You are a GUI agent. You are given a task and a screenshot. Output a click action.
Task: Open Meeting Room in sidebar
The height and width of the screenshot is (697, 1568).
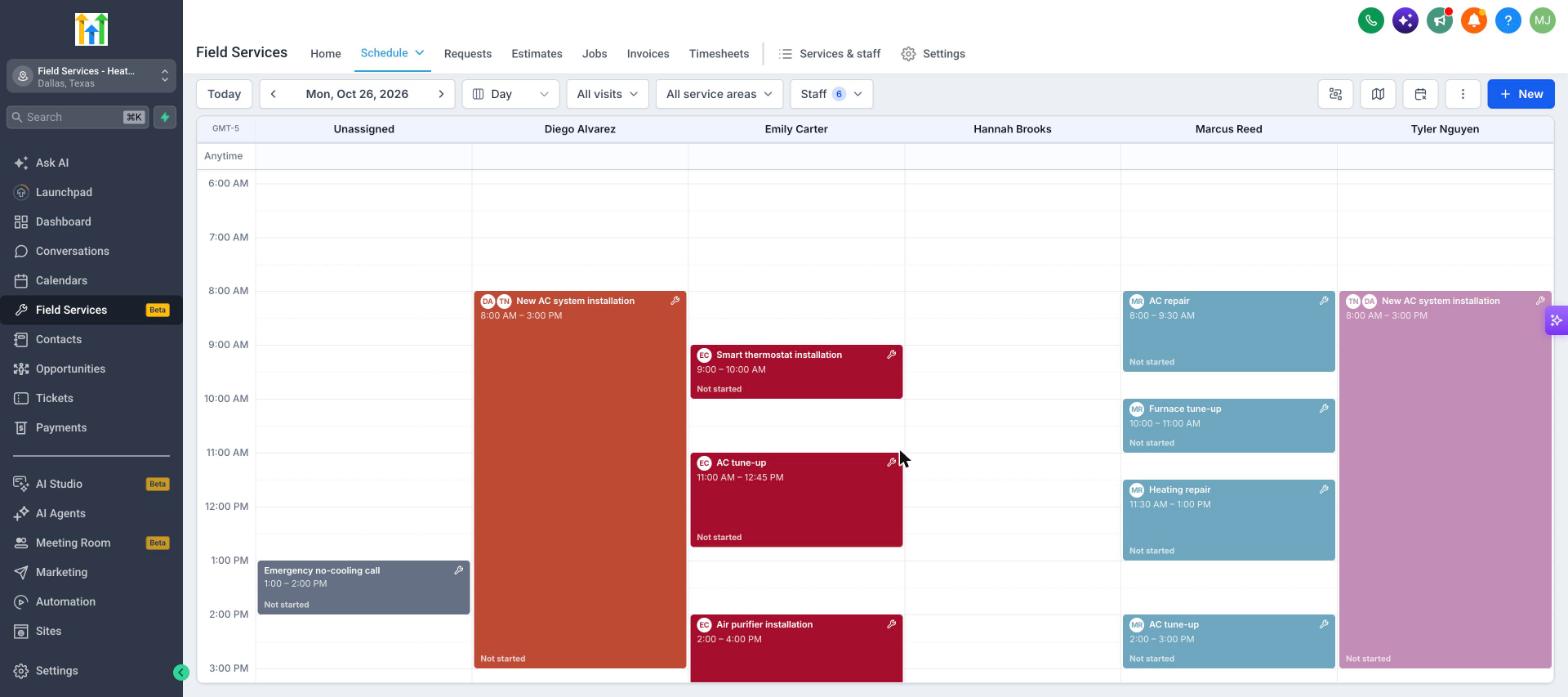[91, 543]
